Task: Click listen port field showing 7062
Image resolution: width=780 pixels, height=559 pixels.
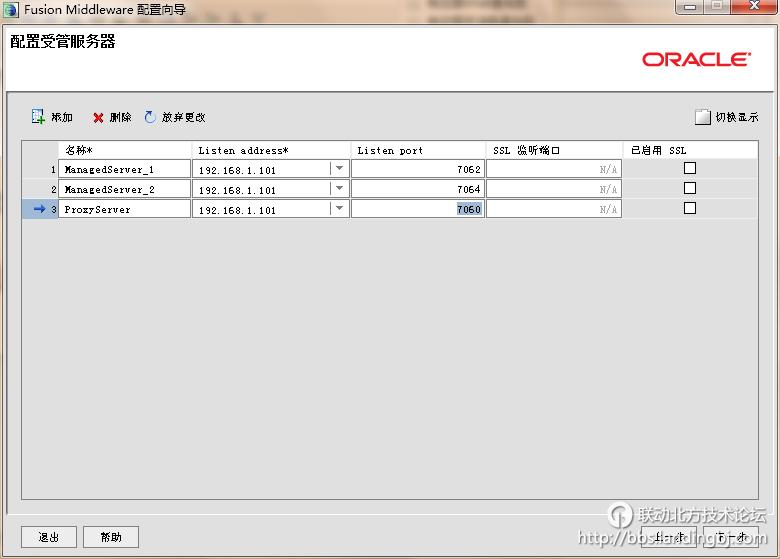Action: pyautogui.click(x=418, y=169)
